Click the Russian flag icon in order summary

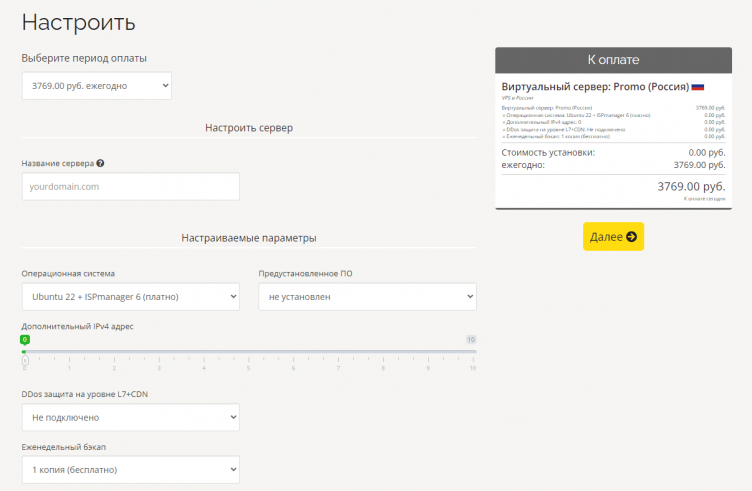(698, 88)
